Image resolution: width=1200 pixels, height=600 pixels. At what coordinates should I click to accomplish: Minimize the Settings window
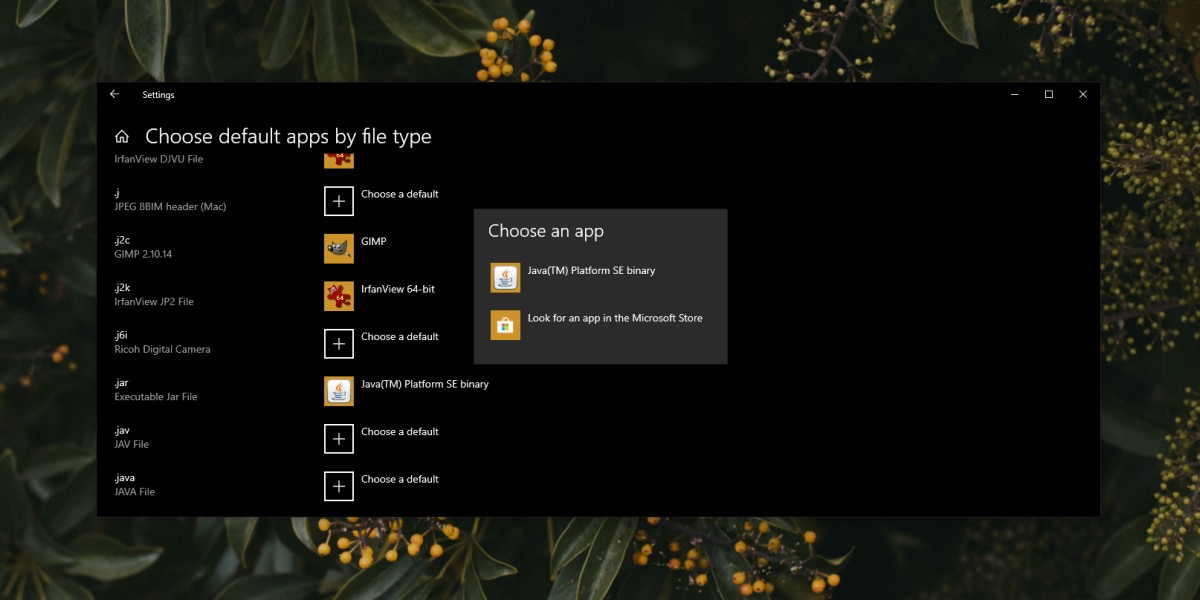[x=1015, y=94]
